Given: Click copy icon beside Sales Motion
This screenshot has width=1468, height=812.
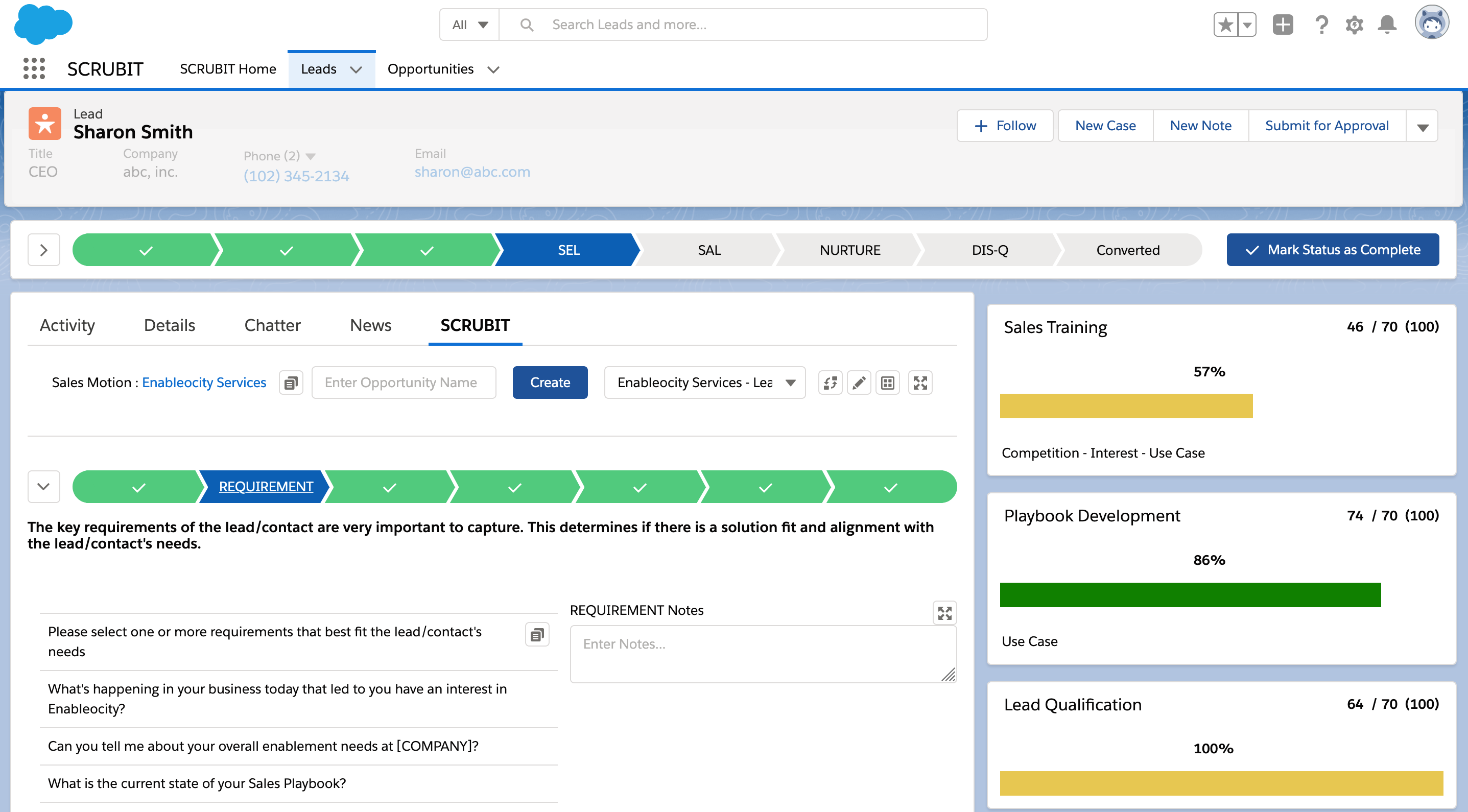Looking at the screenshot, I should (x=291, y=383).
